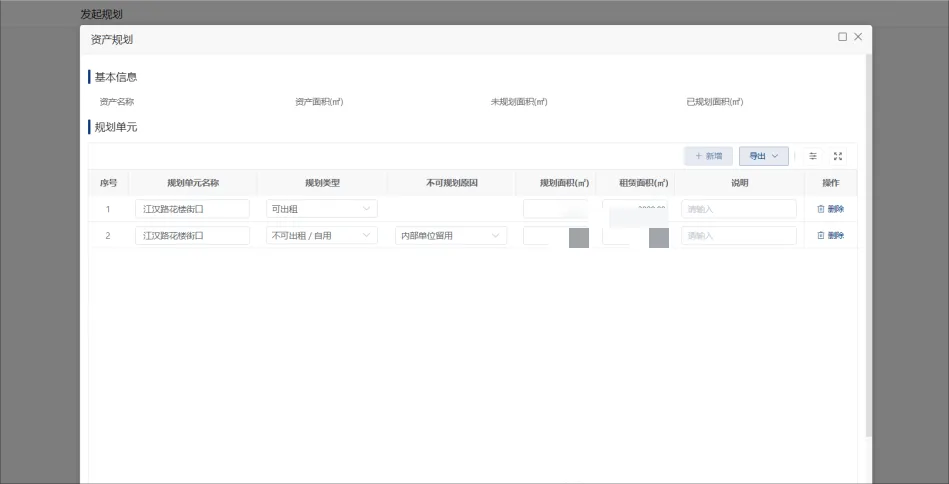This screenshot has width=949, height=484.
Task: Open the table column settings icon
Action: point(813,156)
